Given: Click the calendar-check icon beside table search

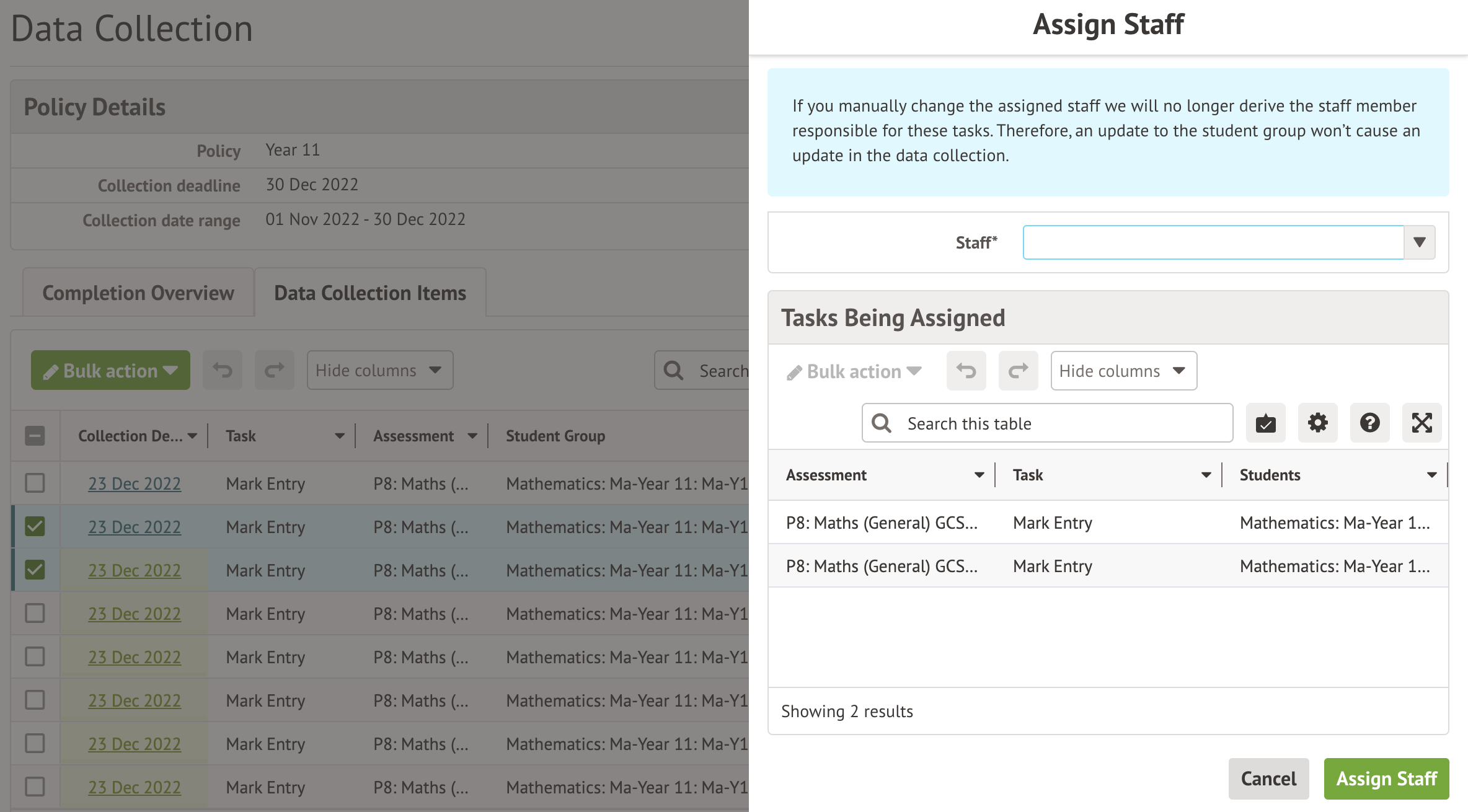Looking at the screenshot, I should tap(1265, 423).
